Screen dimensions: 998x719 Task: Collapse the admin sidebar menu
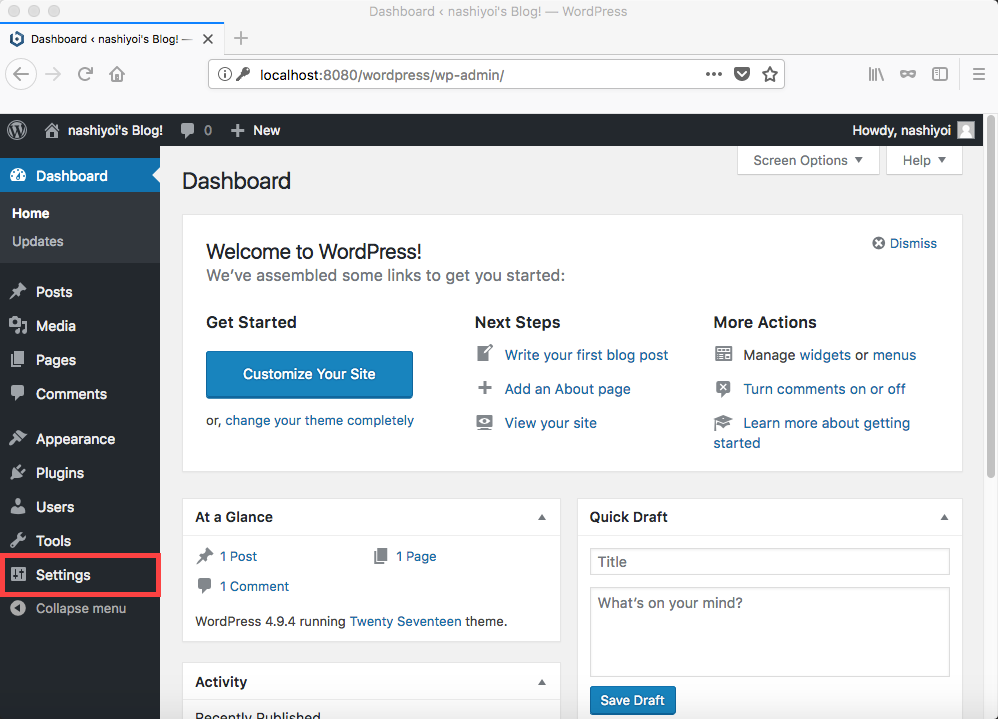coord(80,608)
